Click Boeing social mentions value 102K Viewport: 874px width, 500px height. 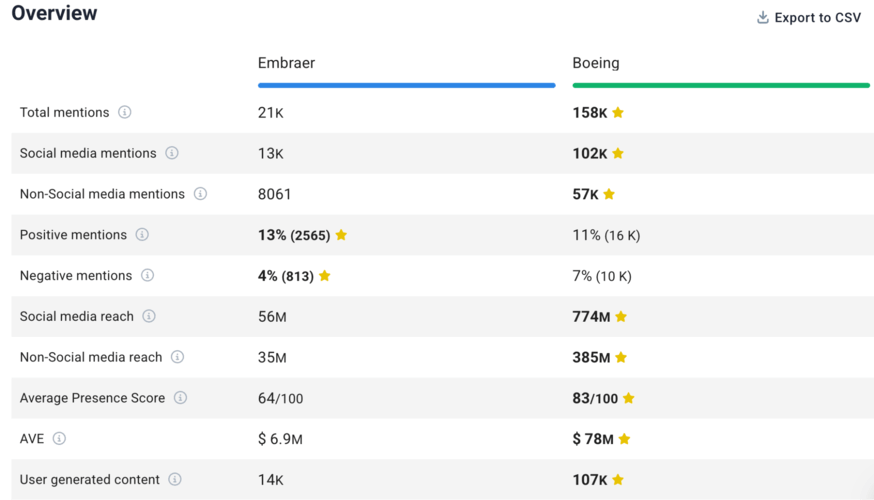pyautogui.click(x=590, y=153)
